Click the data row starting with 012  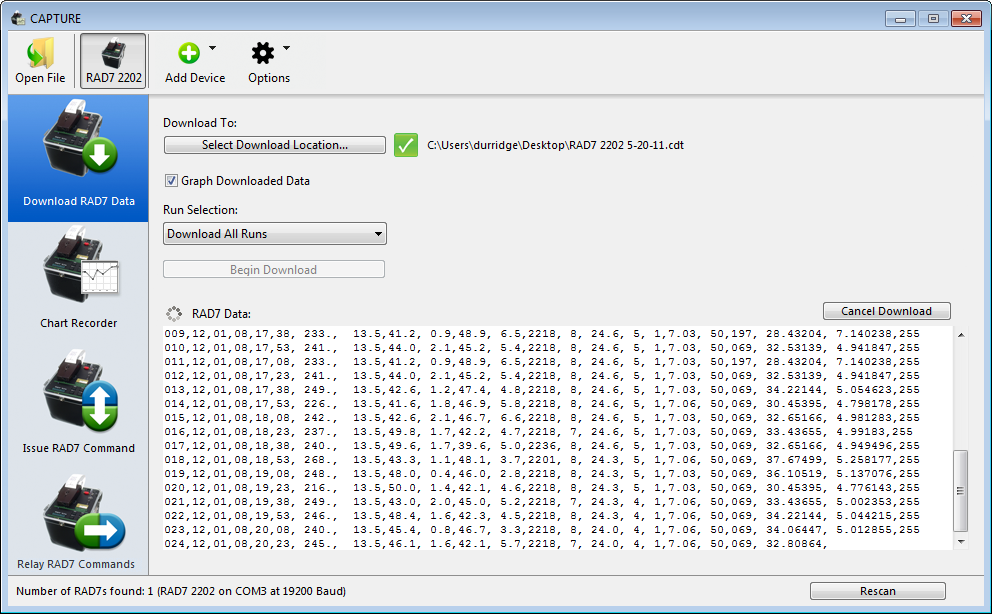tap(542, 376)
